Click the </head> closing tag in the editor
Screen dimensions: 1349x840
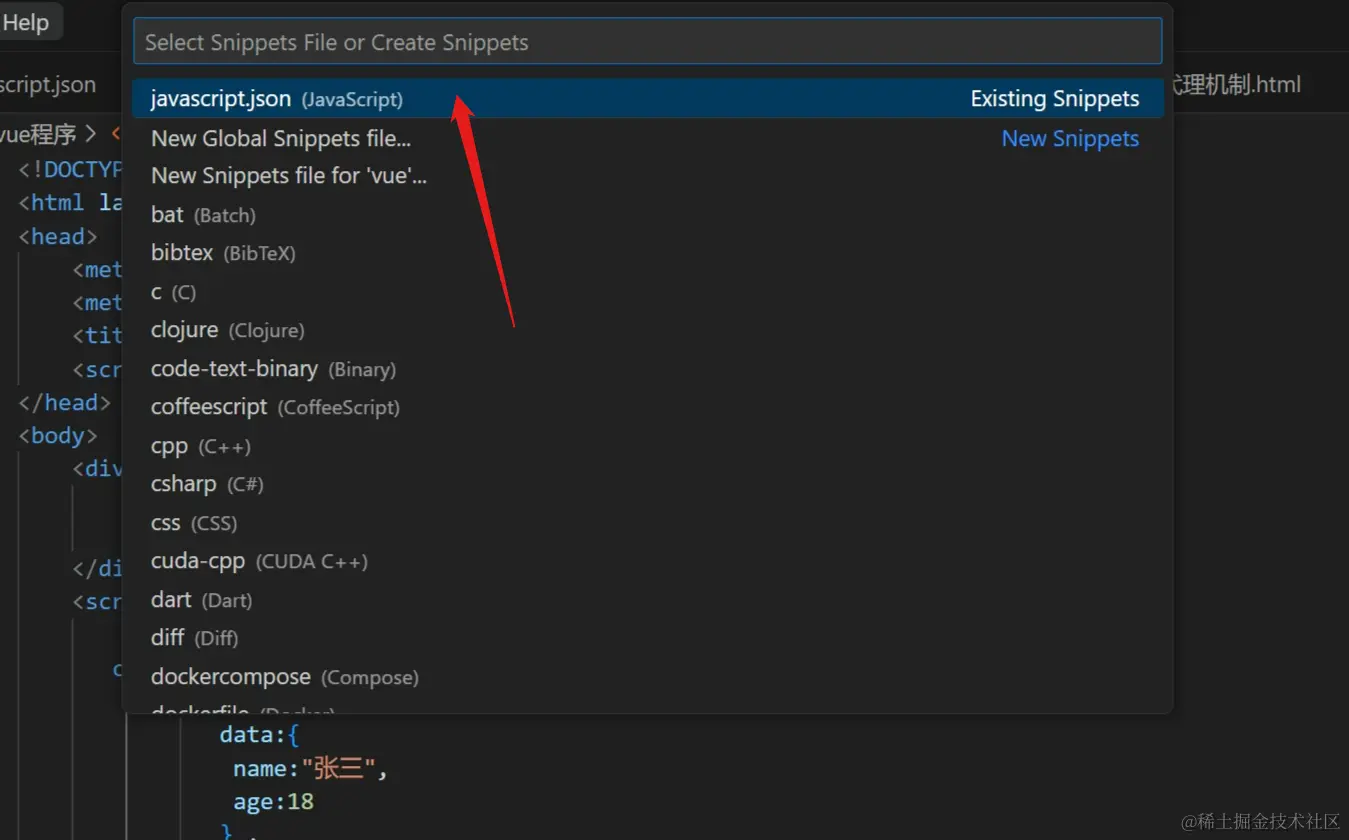point(64,402)
